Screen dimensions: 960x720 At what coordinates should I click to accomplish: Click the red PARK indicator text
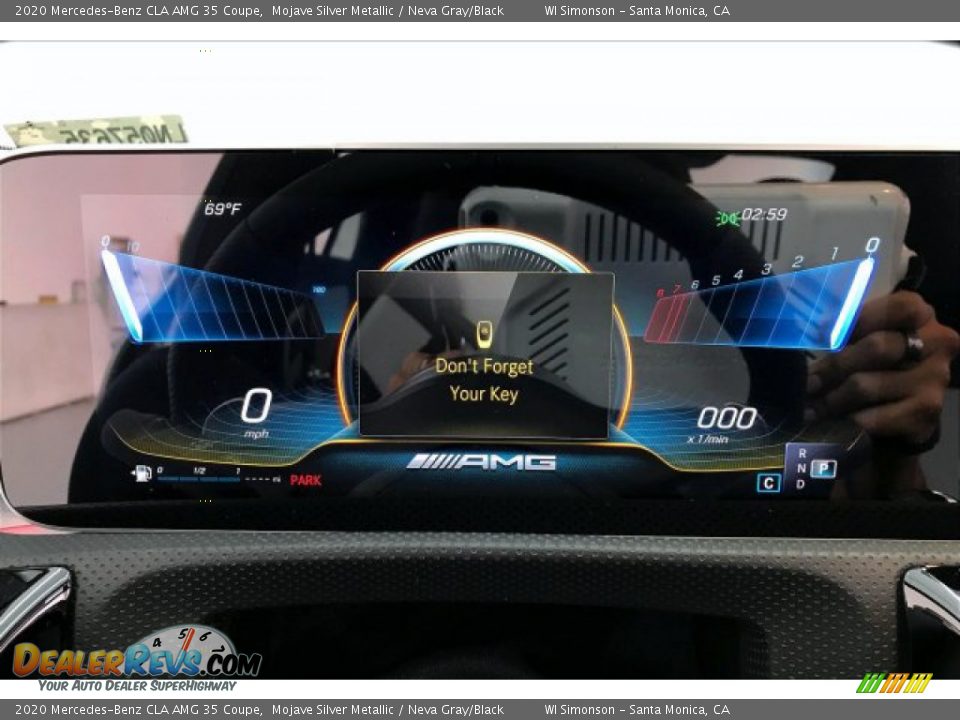[x=306, y=480]
